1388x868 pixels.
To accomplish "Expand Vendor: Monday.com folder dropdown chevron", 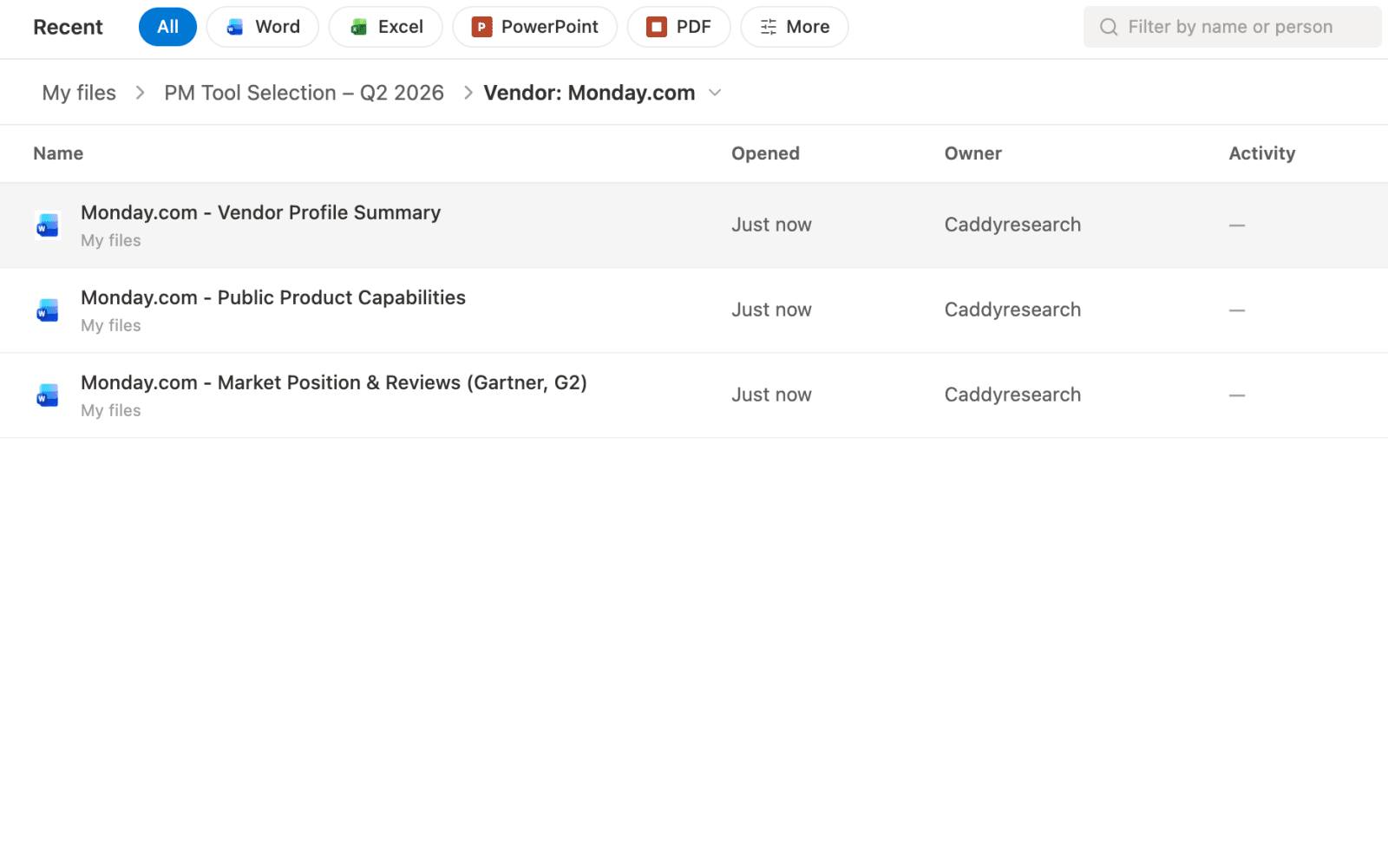I will click(715, 93).
